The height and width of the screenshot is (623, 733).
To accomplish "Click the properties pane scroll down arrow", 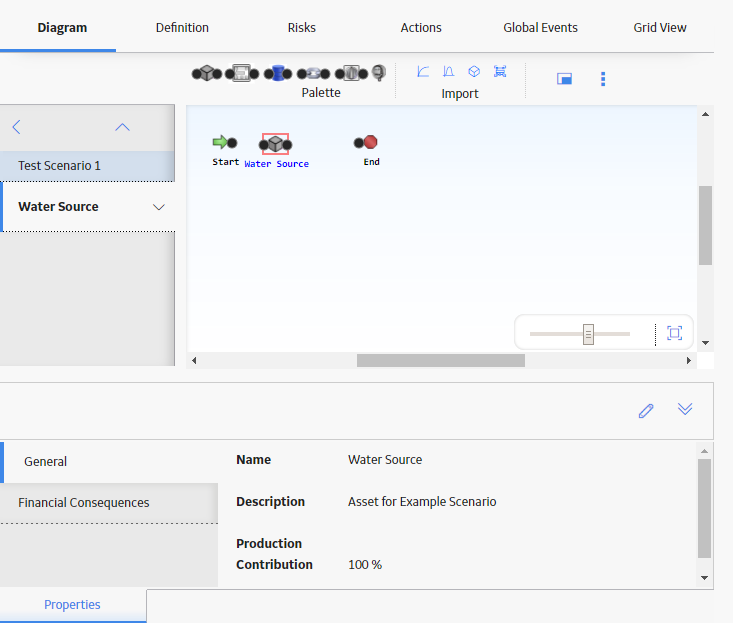I will coord(704,578).
